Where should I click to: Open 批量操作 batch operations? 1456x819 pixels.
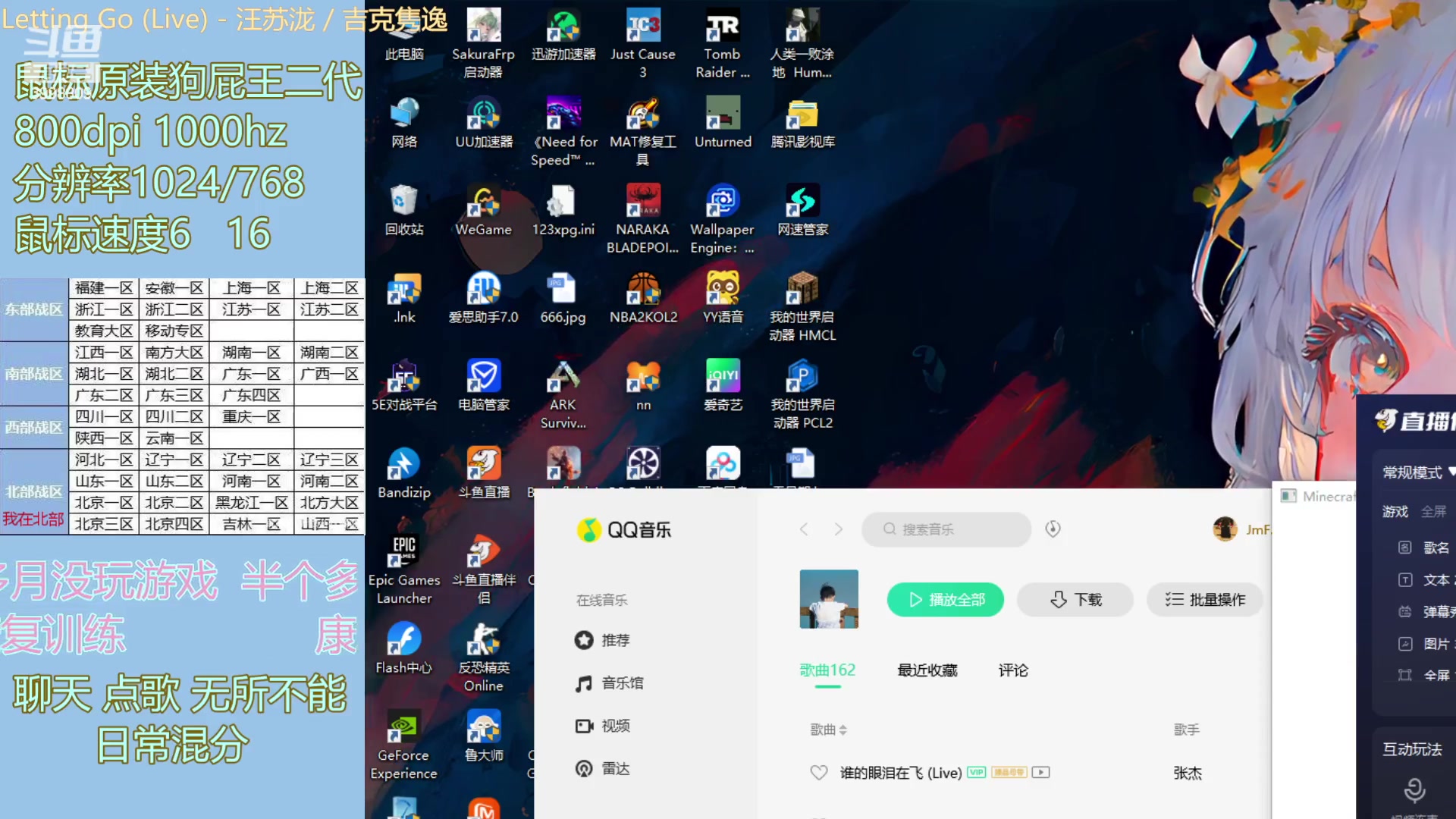tap(1205, 600)
